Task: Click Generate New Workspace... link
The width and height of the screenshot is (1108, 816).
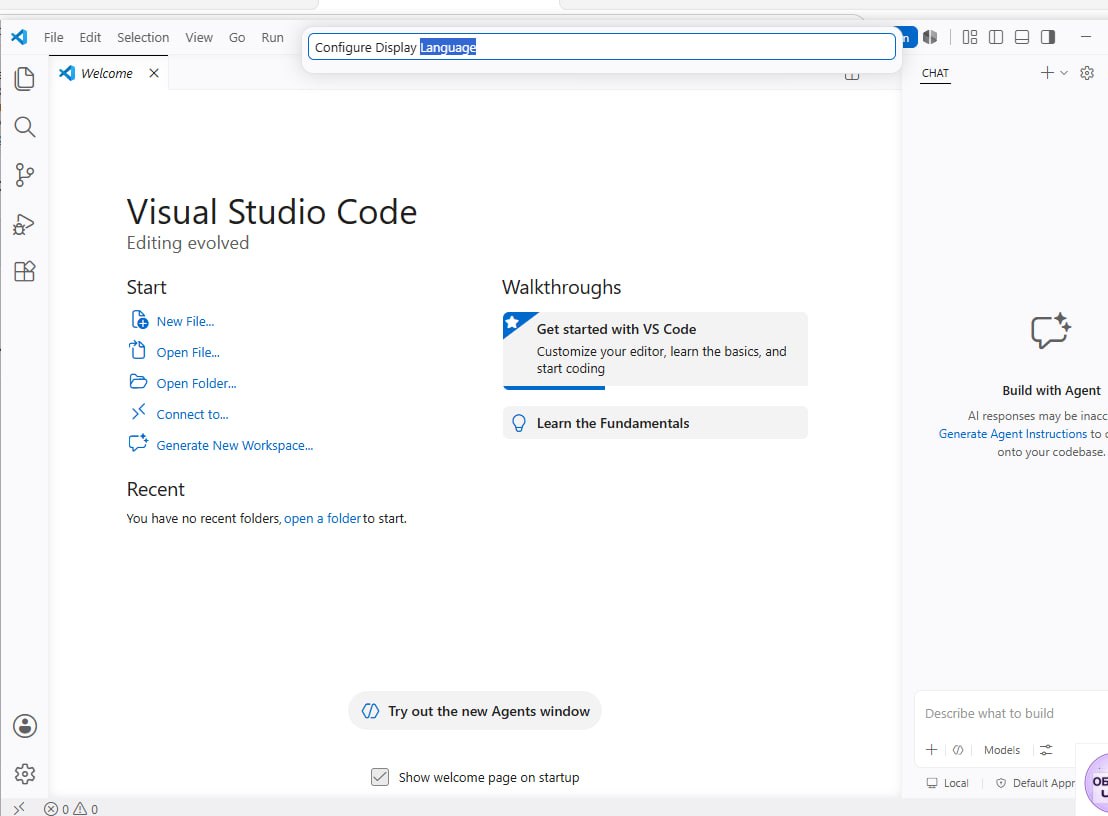Action: coord(235,446)
